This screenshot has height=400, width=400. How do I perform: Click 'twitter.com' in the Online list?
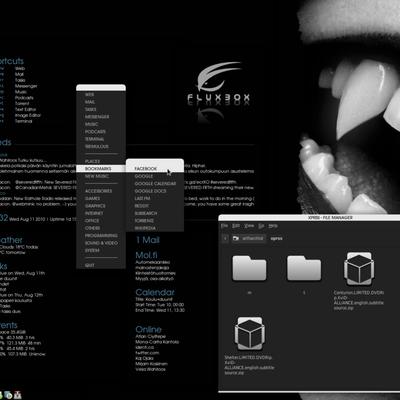147,353
